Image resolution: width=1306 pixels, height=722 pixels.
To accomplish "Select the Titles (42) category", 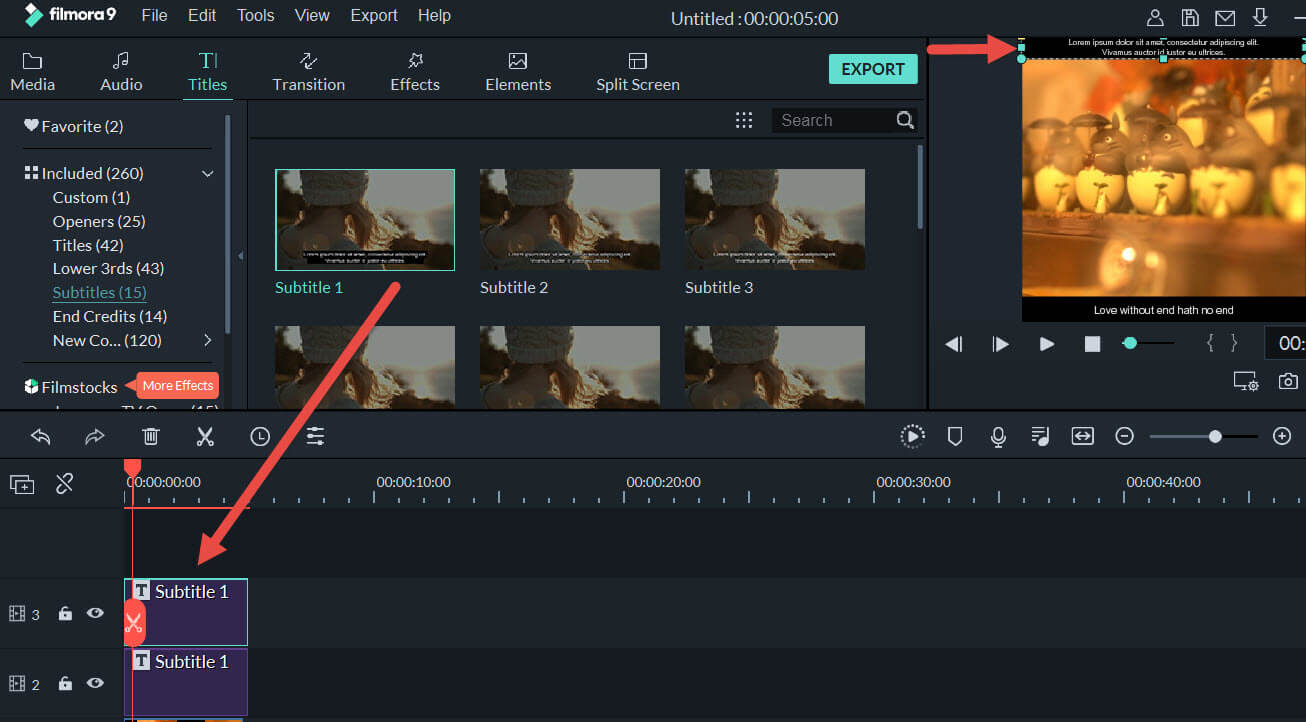I will [x=88, y=245].
